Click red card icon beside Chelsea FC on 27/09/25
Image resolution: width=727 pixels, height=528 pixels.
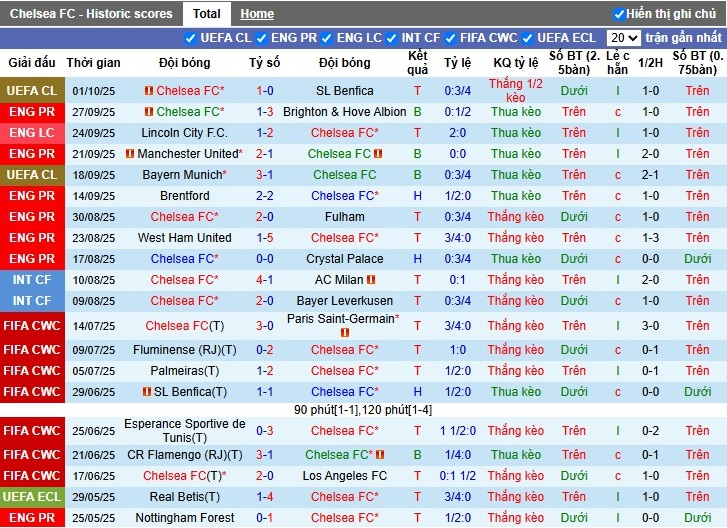(149, 112)
